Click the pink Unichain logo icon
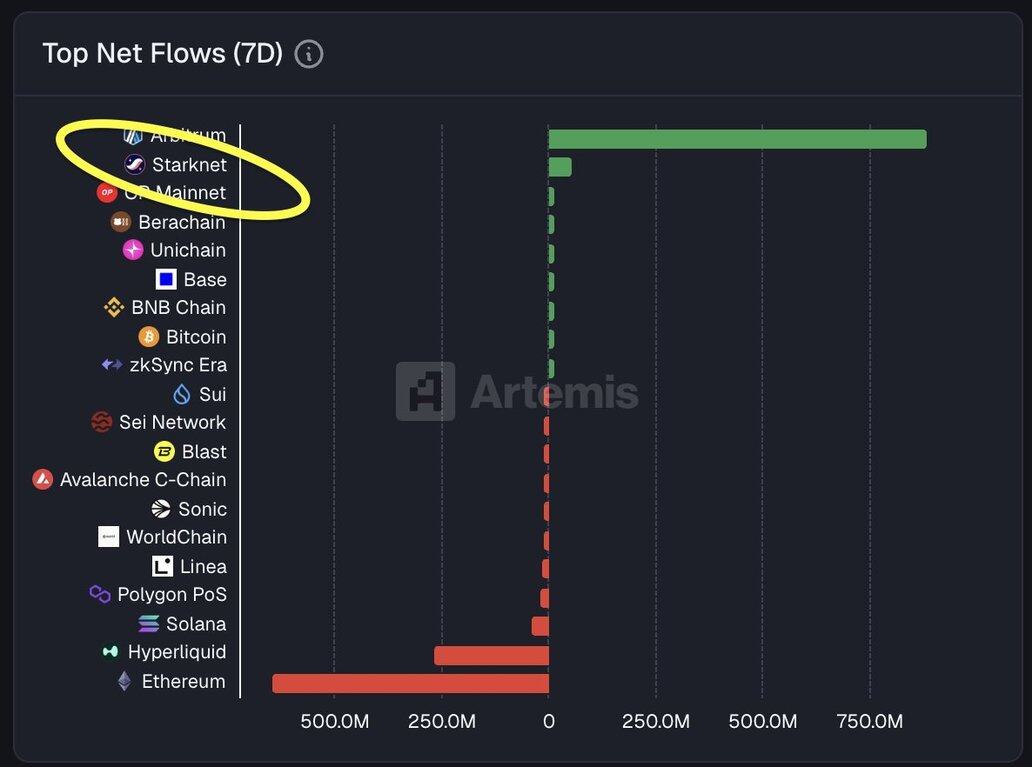1032x767 pixels. click(133, 250)
